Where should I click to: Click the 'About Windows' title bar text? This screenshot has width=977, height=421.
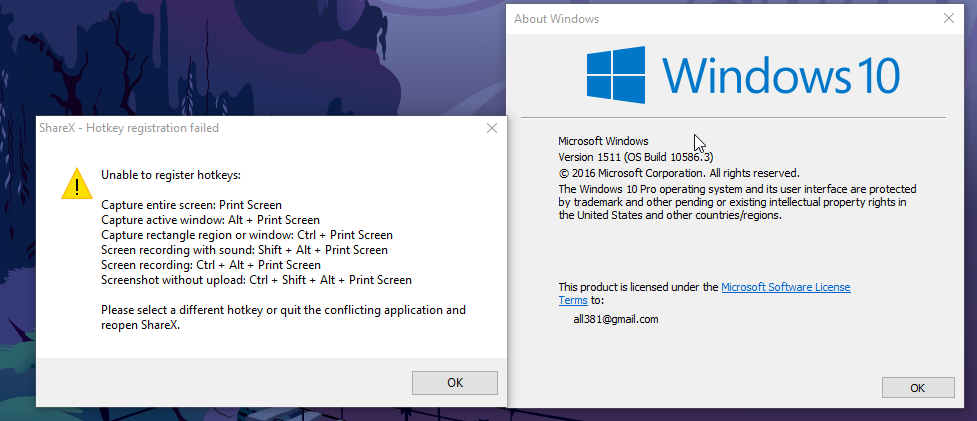[x=556, y=19]
